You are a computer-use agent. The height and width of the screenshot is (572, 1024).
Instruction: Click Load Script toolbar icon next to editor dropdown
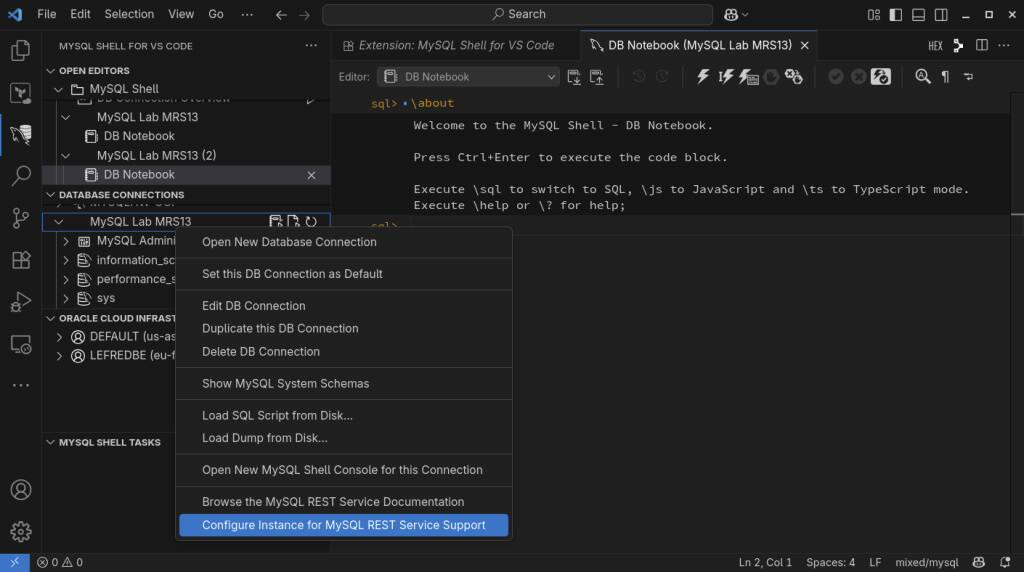(574, 77)
